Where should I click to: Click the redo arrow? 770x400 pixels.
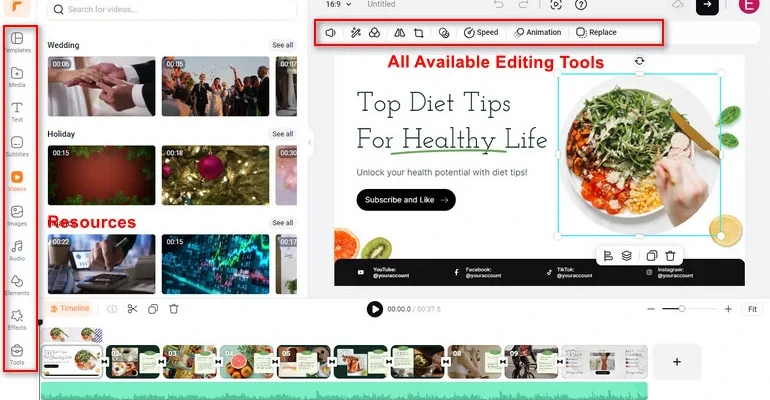[x=523, y=4]
